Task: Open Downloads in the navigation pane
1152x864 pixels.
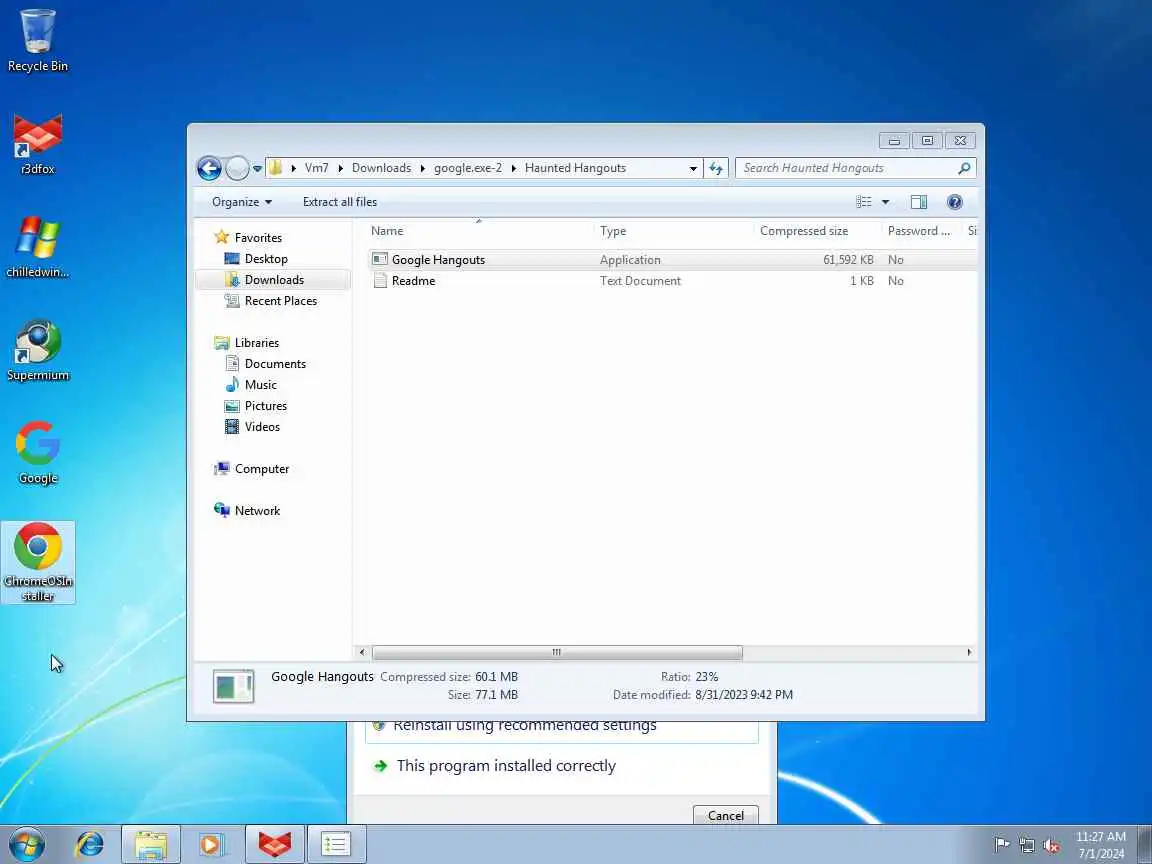Action: click(x=274, y=280)
